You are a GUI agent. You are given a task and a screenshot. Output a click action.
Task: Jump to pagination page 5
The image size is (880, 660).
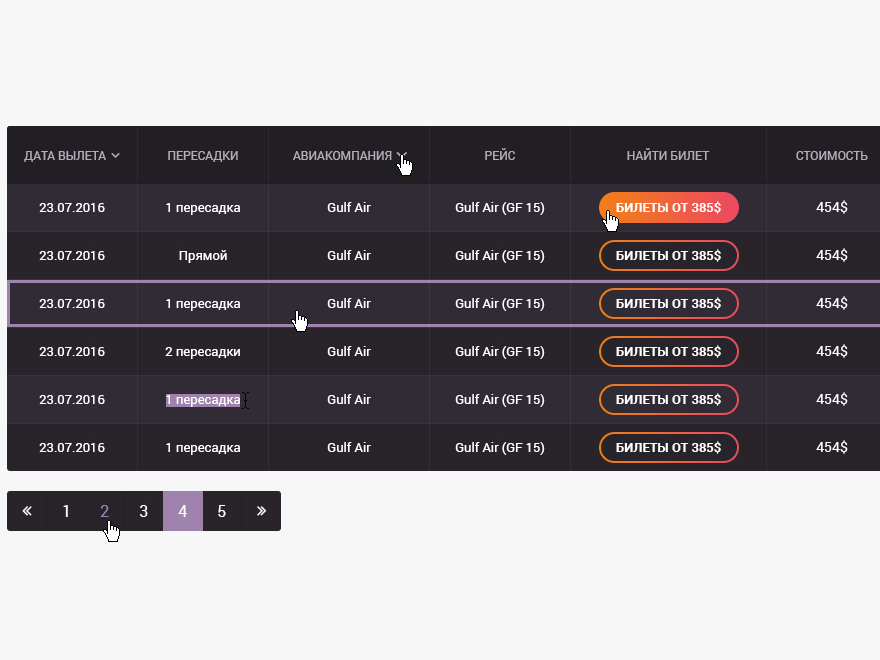coord(222,511)
